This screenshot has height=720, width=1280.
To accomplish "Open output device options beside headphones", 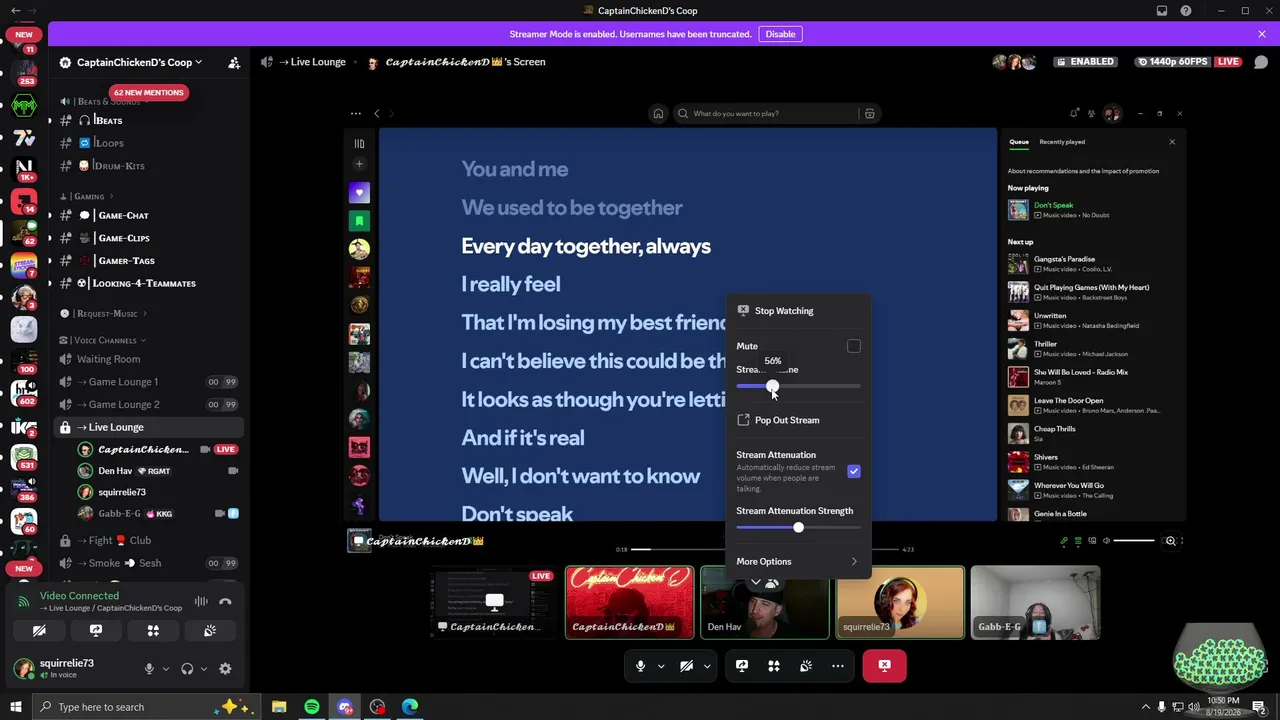I will click(204, 669).
